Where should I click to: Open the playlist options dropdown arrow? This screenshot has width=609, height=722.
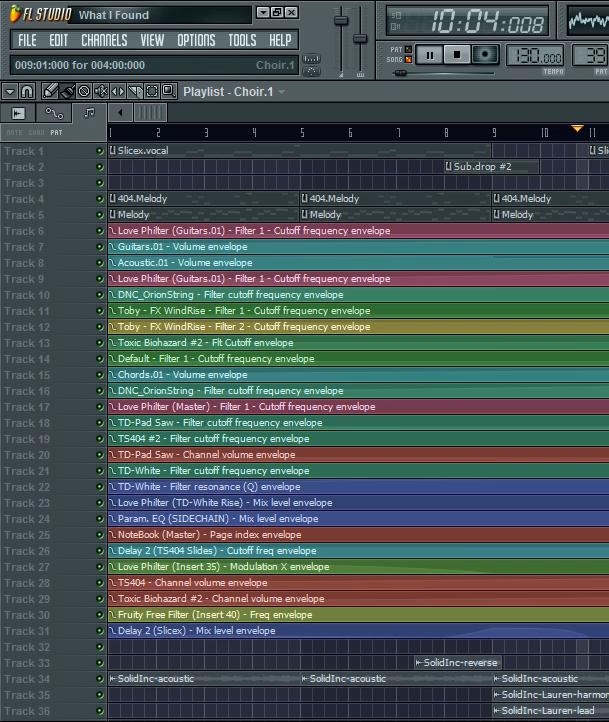pyautogui.click(x=10, y=91)
